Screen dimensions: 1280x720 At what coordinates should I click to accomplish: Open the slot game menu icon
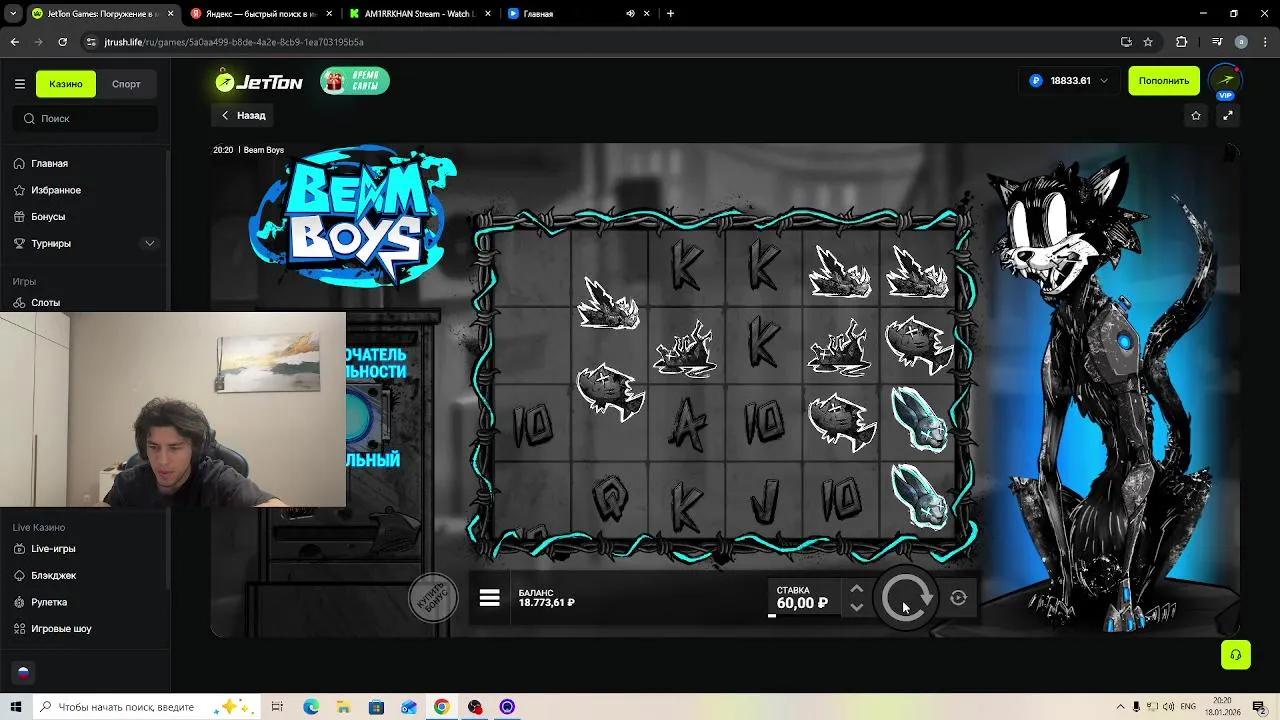tap(489, 598)
